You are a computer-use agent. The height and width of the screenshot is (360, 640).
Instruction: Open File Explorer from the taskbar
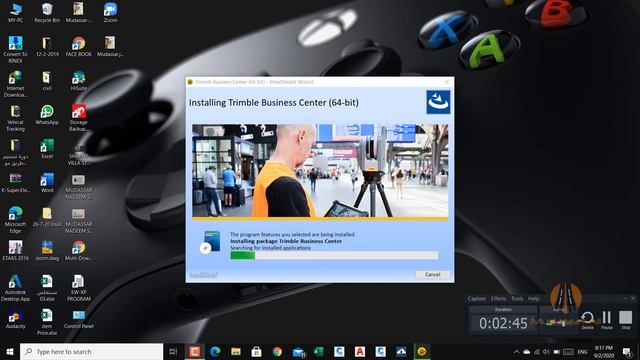coord(236,351)
